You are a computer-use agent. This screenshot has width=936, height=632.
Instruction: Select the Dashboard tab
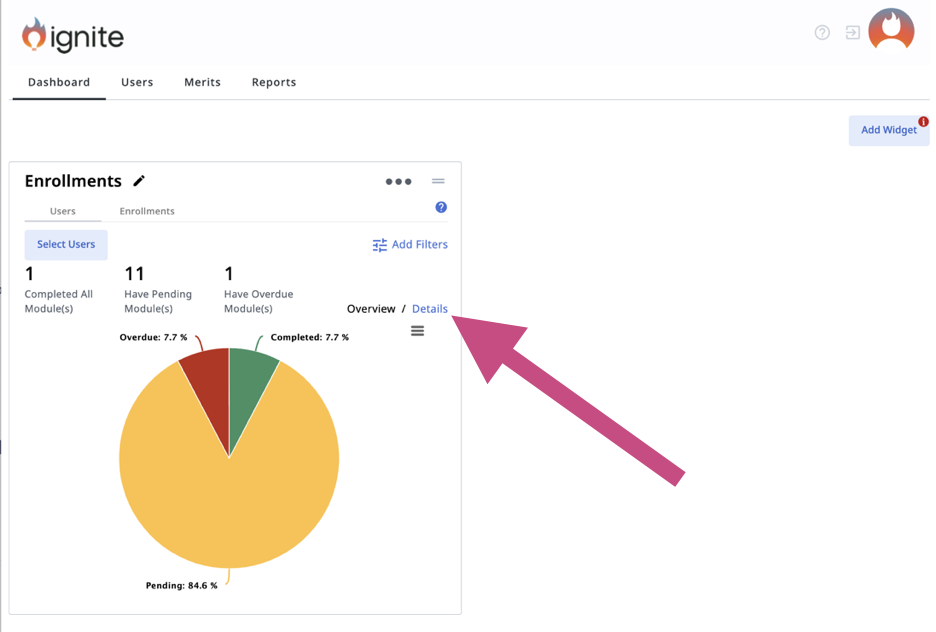coord(59,82)
